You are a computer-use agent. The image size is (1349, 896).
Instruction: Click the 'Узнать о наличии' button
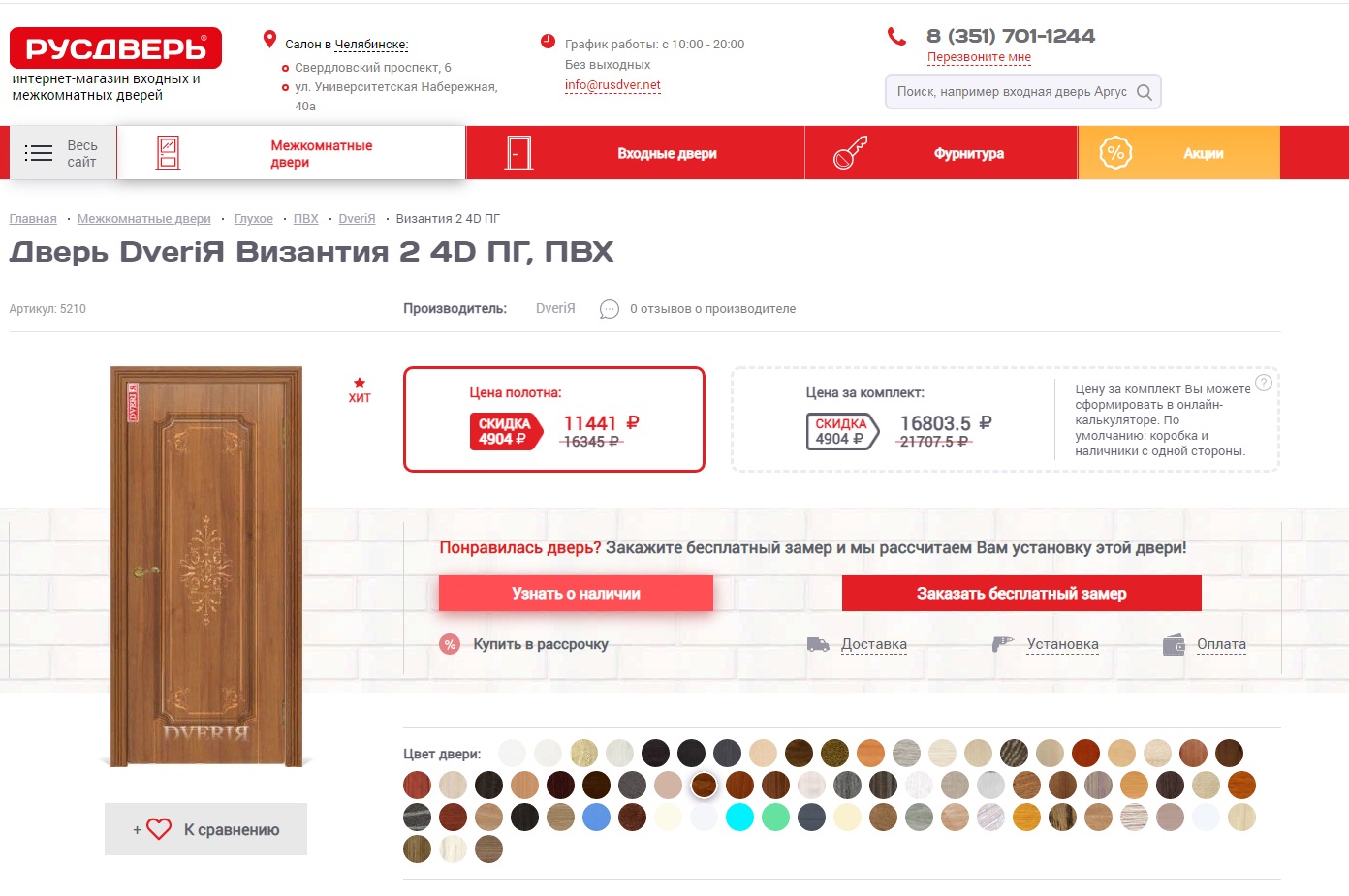pyautogui.click(x=576, y=594)
